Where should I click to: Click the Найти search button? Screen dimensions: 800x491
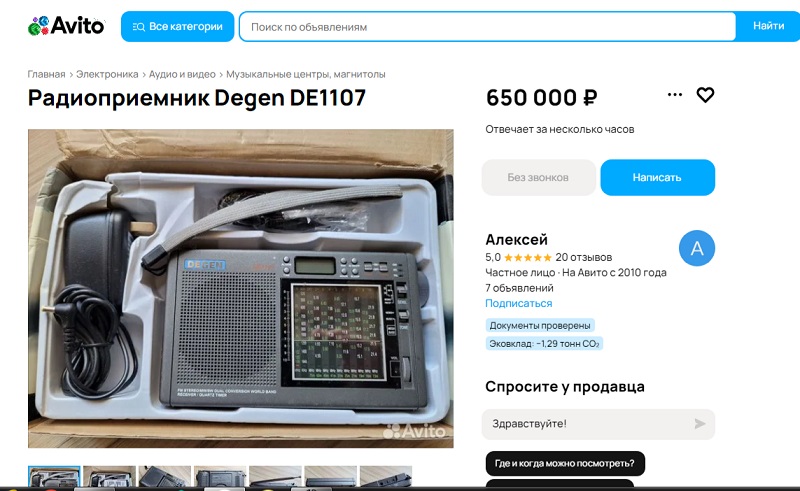tap(768, 26)
